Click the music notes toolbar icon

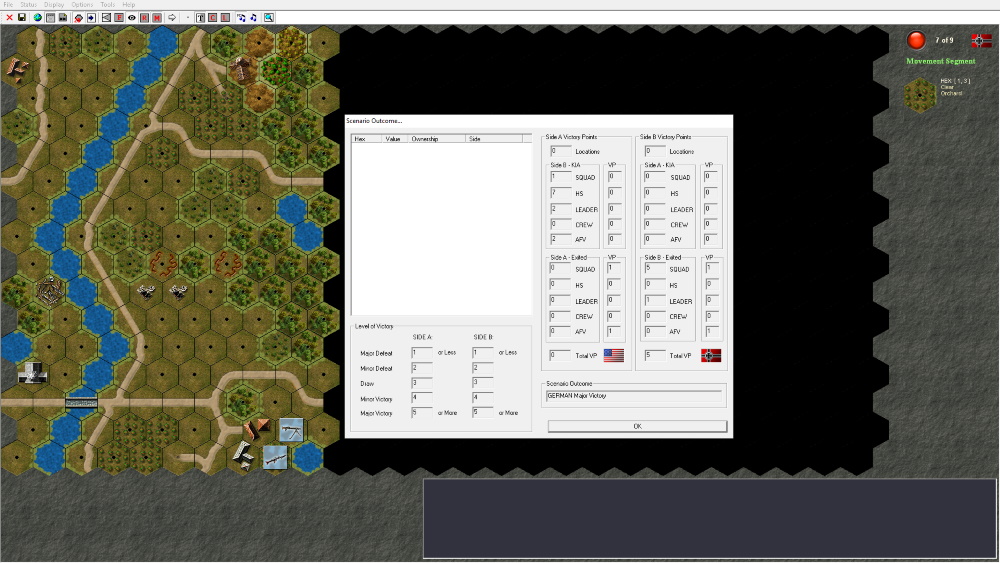(253, 17)
